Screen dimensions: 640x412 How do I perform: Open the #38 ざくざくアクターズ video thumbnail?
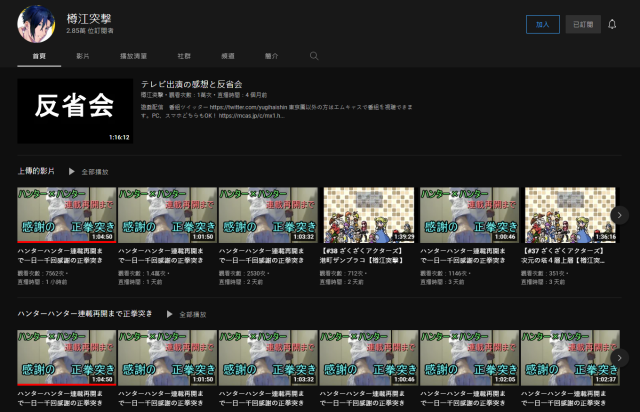(x=366, y=214)
